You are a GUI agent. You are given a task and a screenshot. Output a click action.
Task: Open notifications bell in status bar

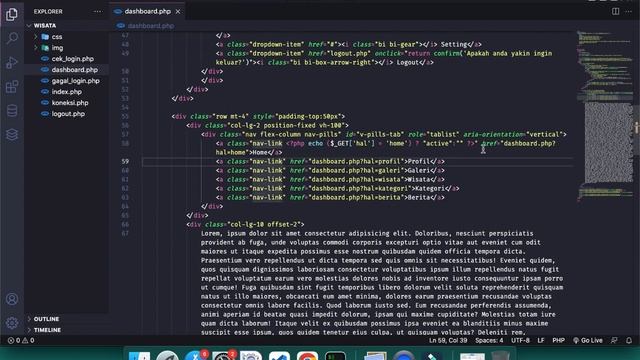point(629,340)
